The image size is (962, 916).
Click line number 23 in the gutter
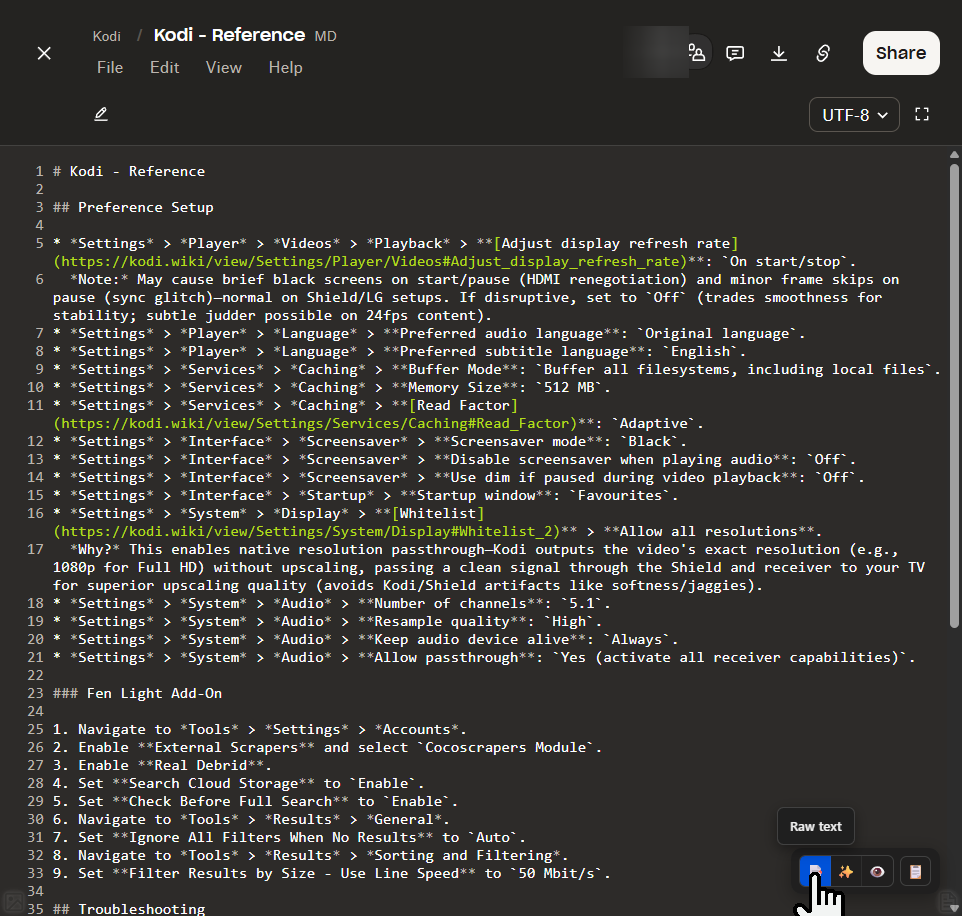tap(36, 693)
